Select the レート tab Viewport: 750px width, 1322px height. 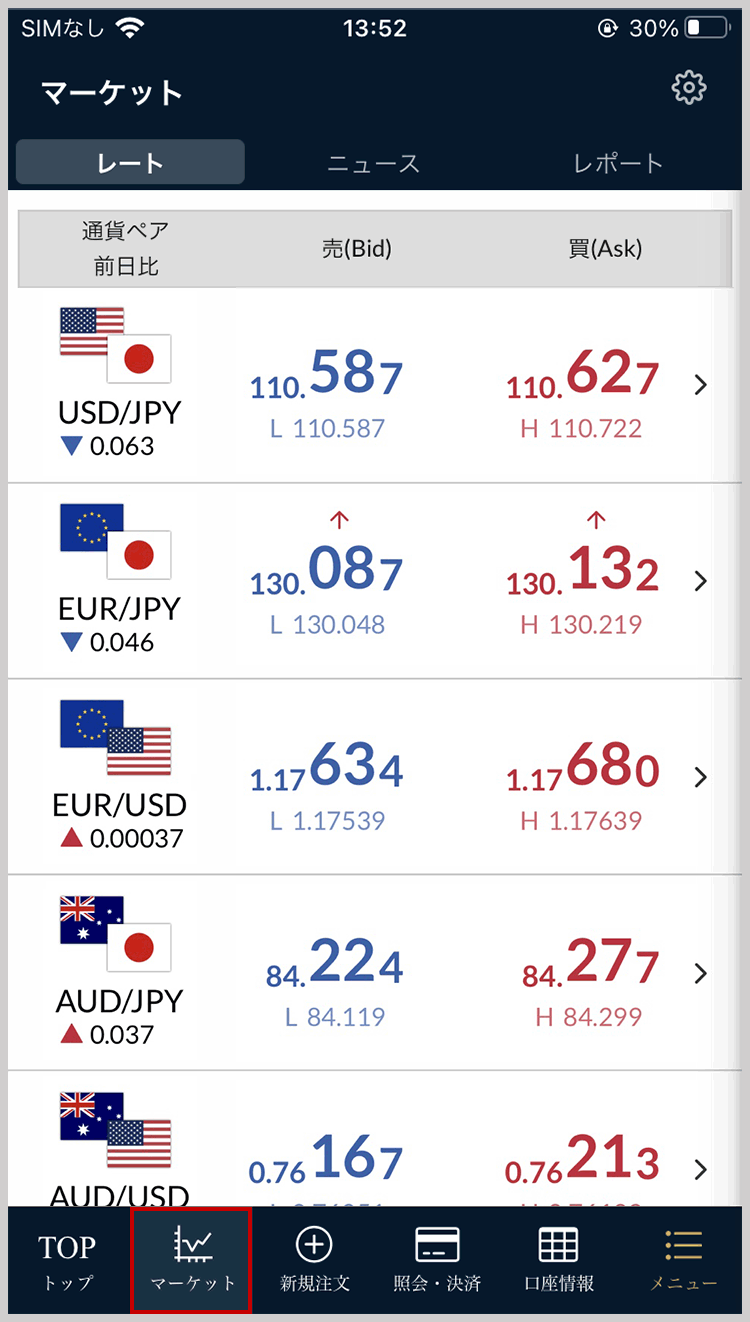(x=130, y=162)
